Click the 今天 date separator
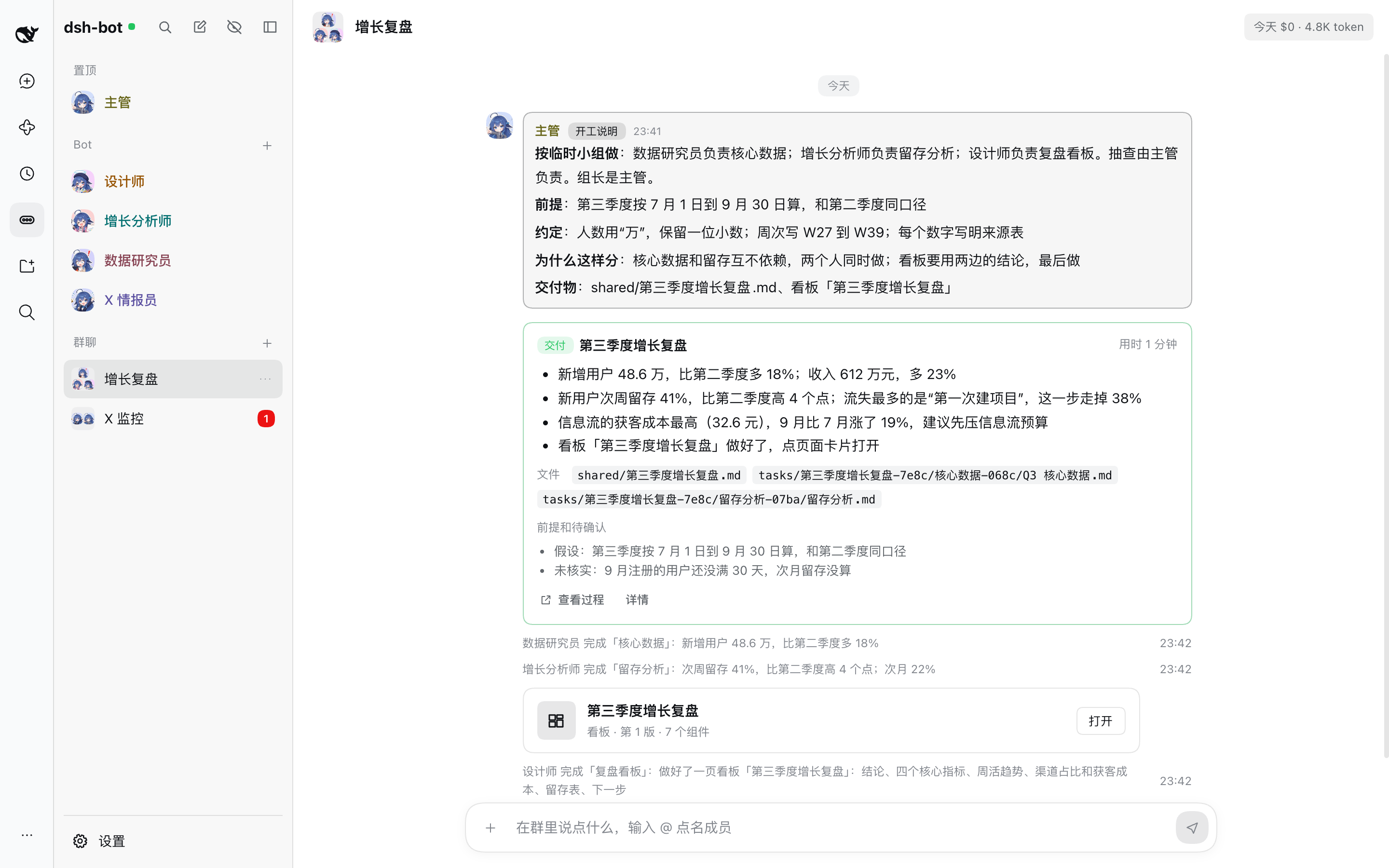1389x868 pixels. click(838, 85)
